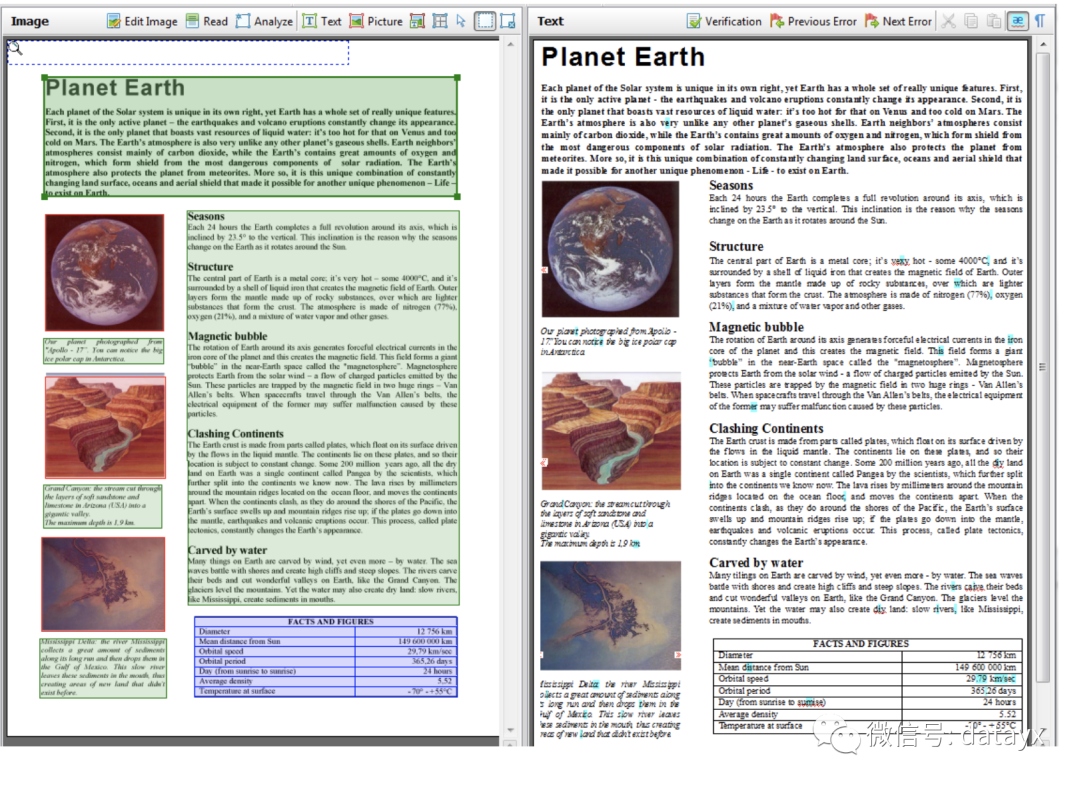Click the Read page button
The height and width of the screenshot is (786, 1080).
(207, 21)
